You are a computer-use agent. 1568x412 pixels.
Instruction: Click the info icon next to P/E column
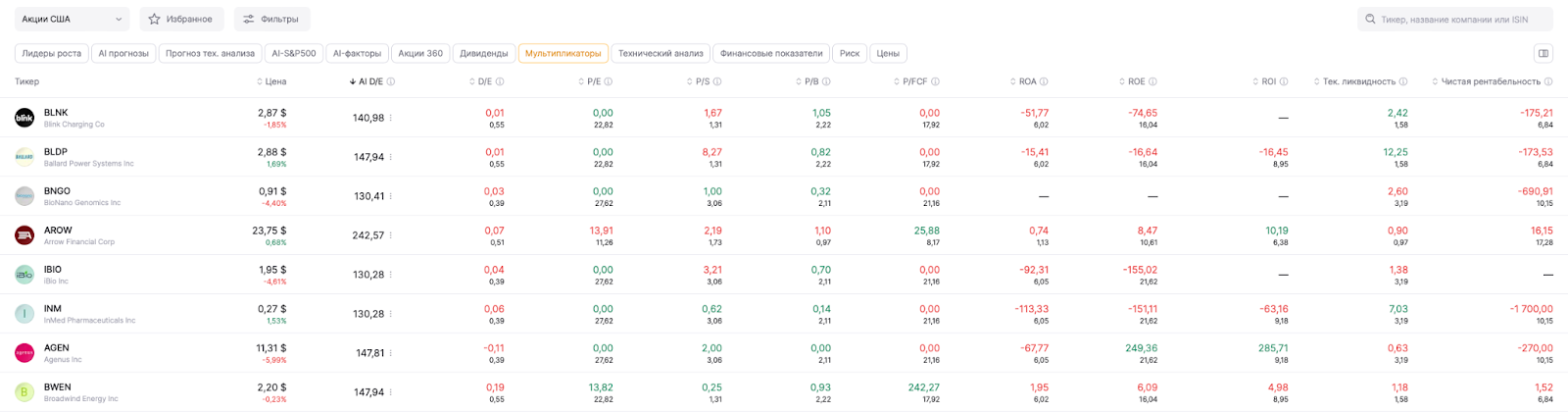pyautogui.click(x=609, y=82)
